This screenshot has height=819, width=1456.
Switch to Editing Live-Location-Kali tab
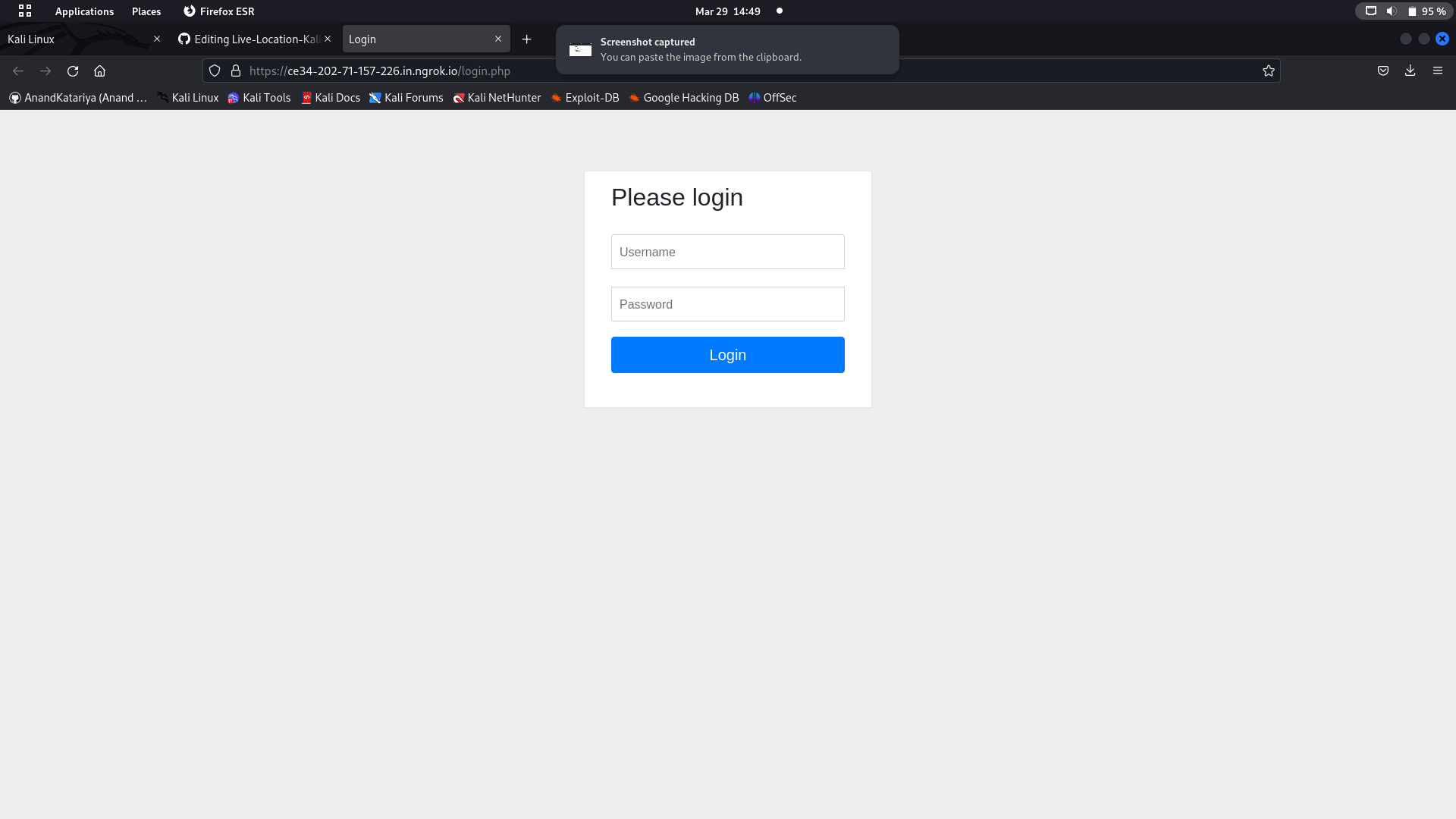250,39
